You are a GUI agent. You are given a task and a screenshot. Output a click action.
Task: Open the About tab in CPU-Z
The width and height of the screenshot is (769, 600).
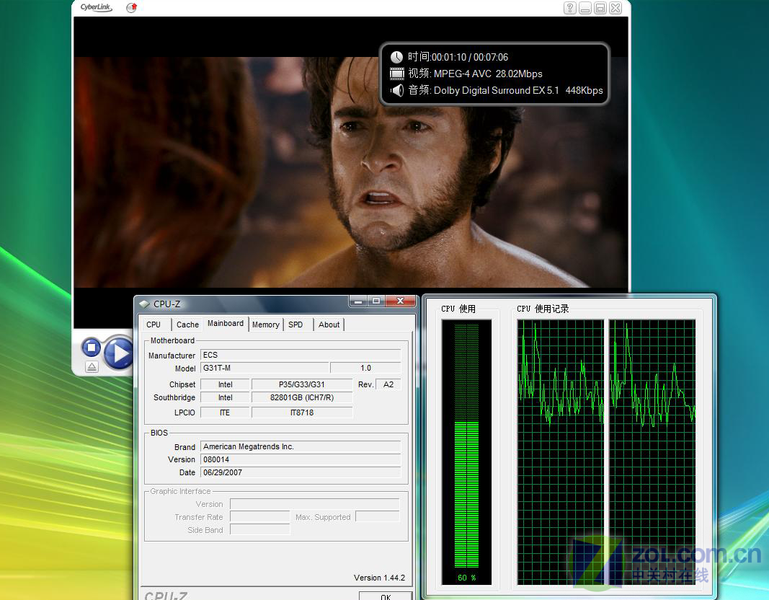pyautogui.click(x=329, y=324)
